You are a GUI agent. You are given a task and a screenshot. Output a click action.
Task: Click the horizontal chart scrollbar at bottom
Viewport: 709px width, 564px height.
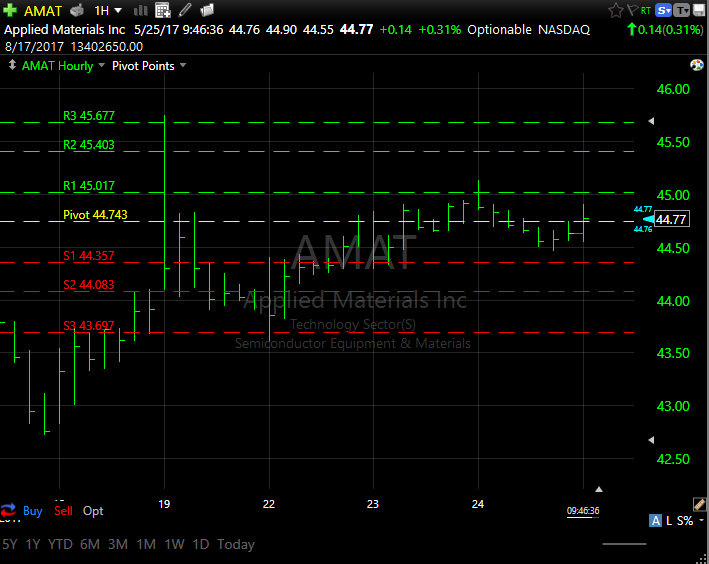point(624,544)
